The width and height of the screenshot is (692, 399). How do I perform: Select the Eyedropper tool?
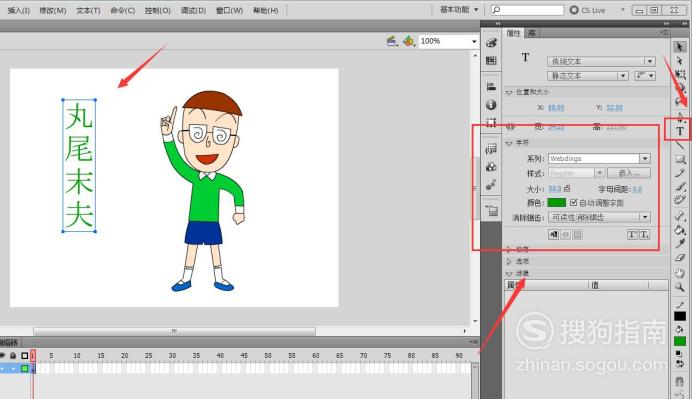pos(680,243)
